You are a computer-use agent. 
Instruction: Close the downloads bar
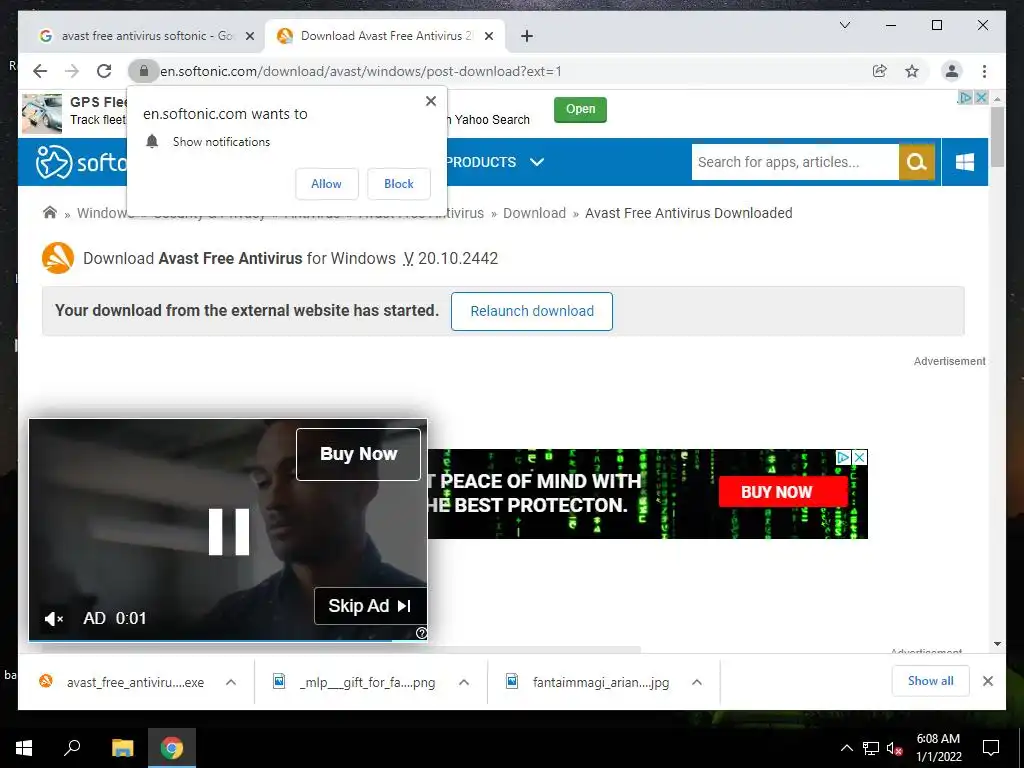point(988,681)
